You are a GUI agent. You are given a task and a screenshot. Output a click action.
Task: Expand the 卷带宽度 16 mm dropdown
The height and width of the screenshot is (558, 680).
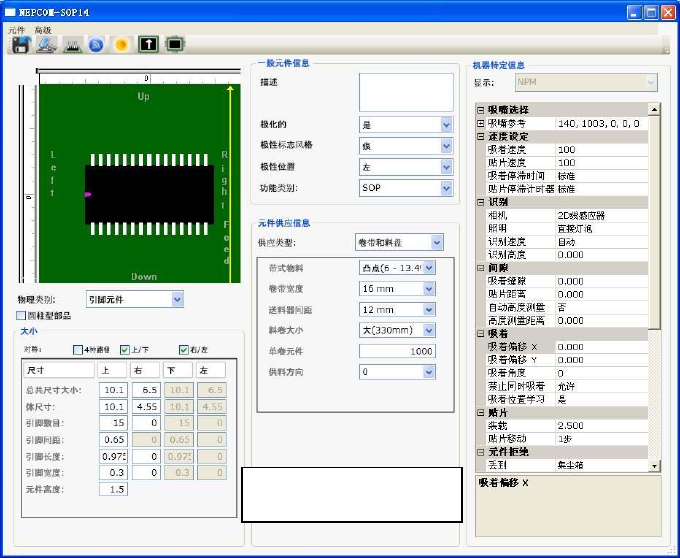pos(429,288)
